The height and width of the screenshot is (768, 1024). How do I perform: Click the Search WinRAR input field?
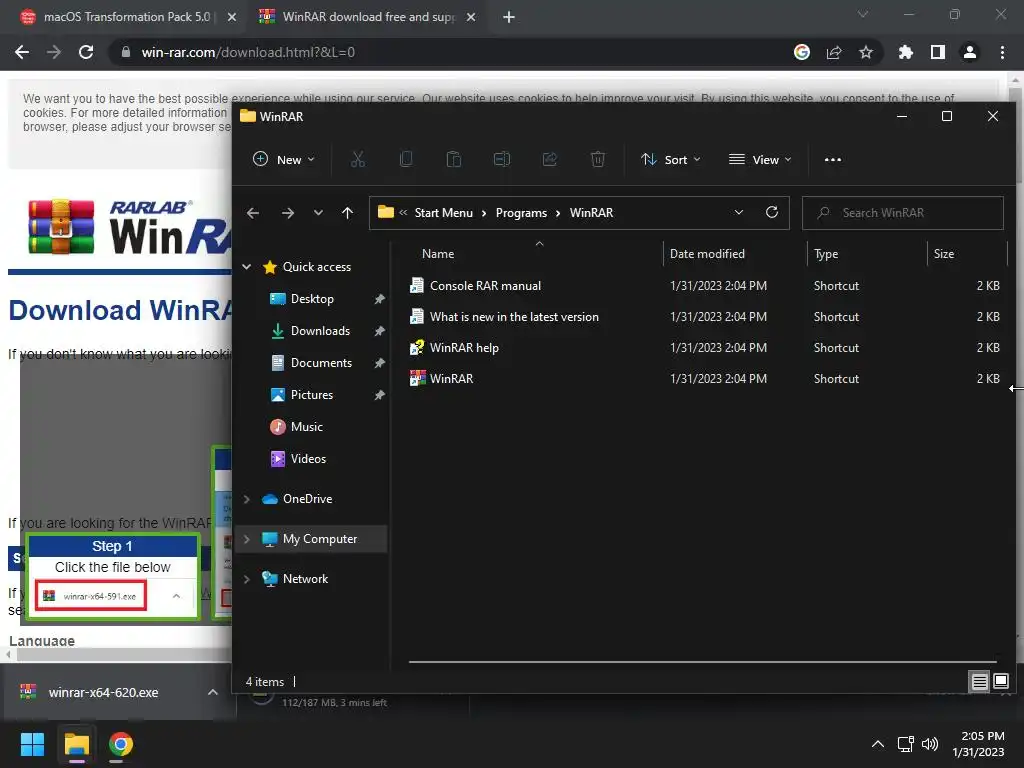903,213
